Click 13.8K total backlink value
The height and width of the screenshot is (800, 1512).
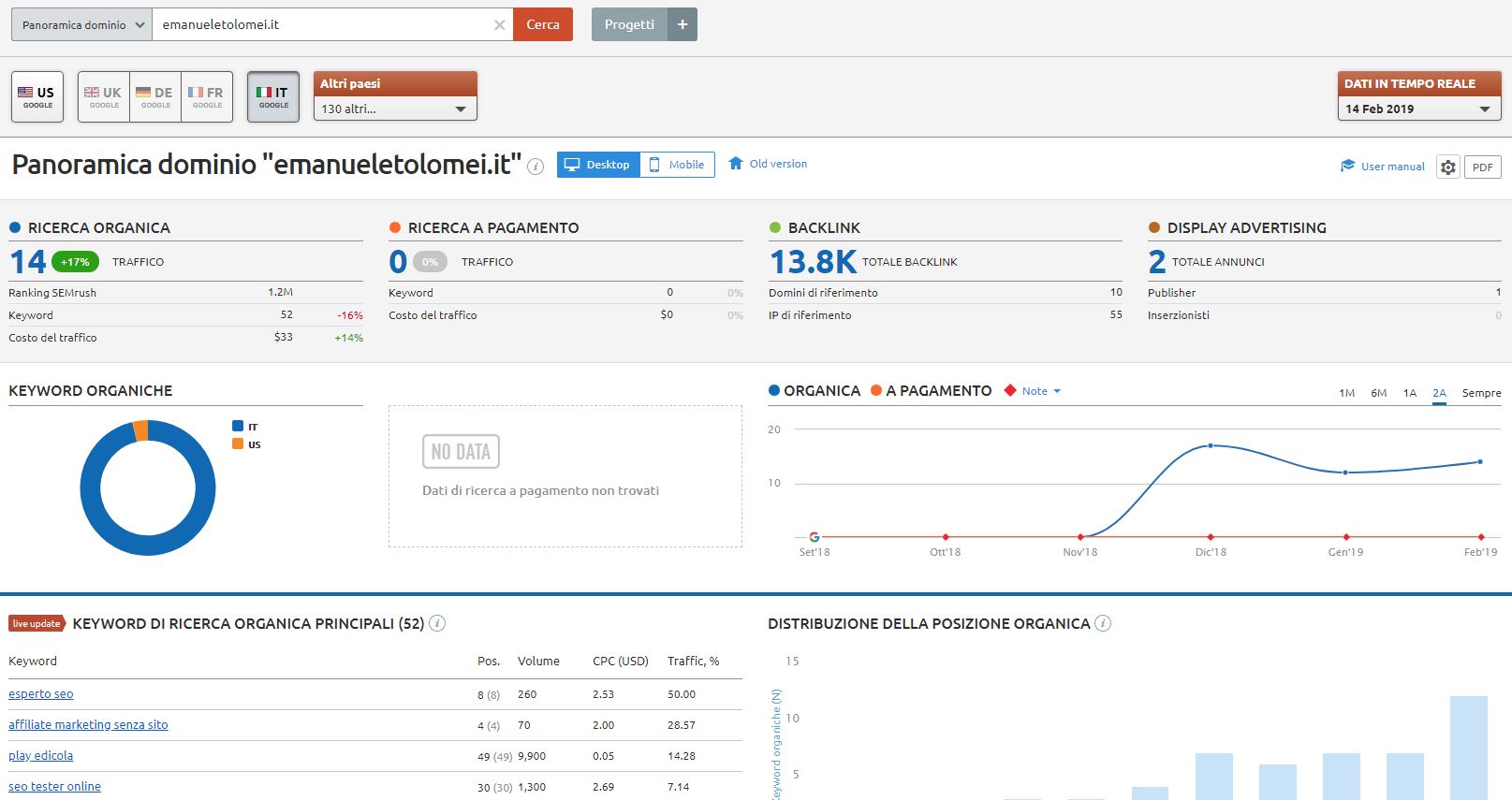coord(813,261)
